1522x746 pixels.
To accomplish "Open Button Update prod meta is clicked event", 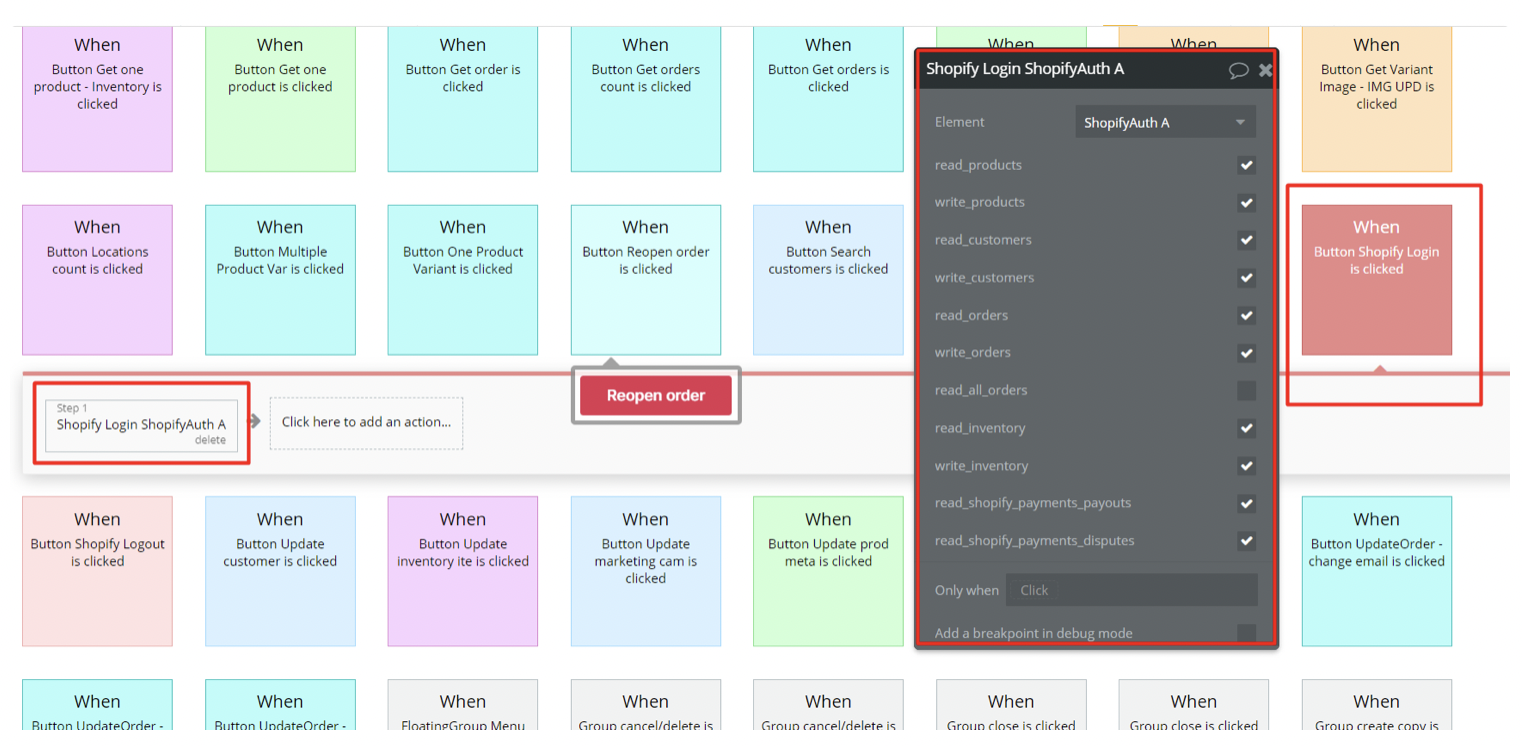I will [x=828, y=571].
